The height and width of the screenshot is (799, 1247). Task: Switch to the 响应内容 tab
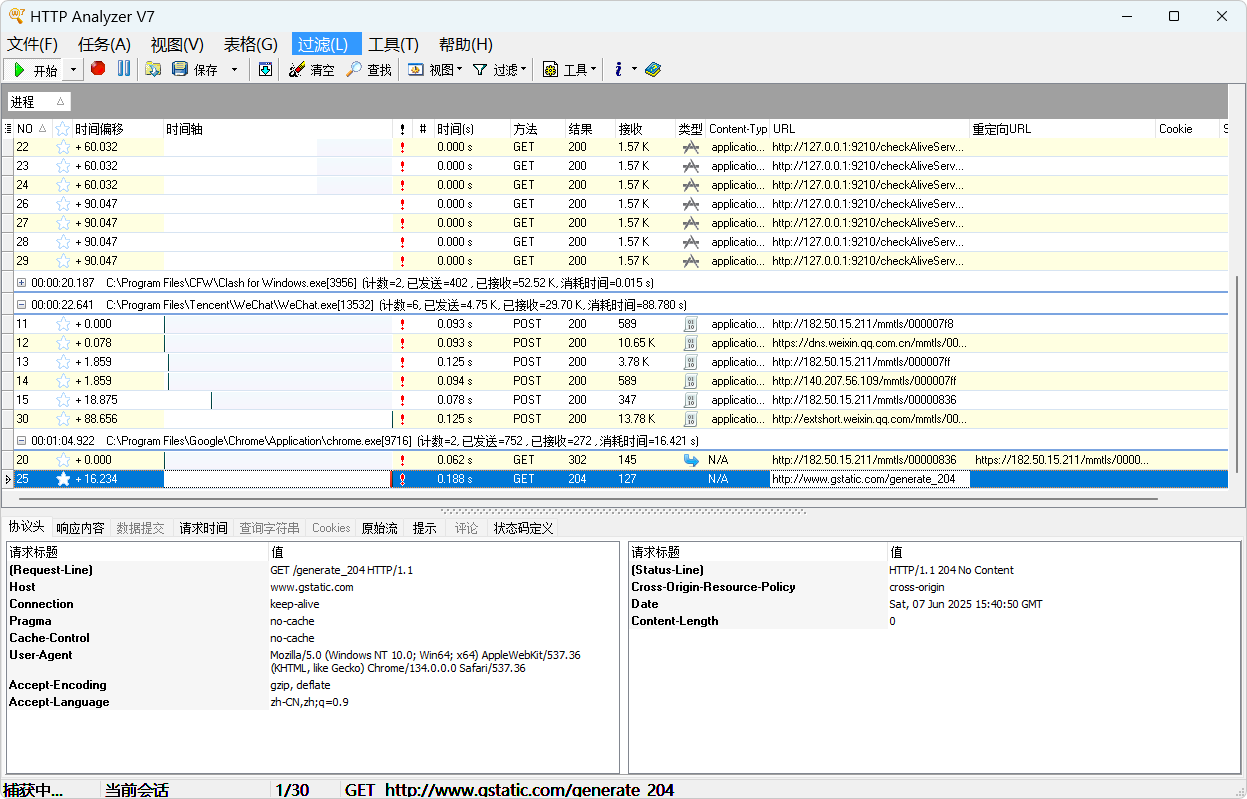click(80, 528)
